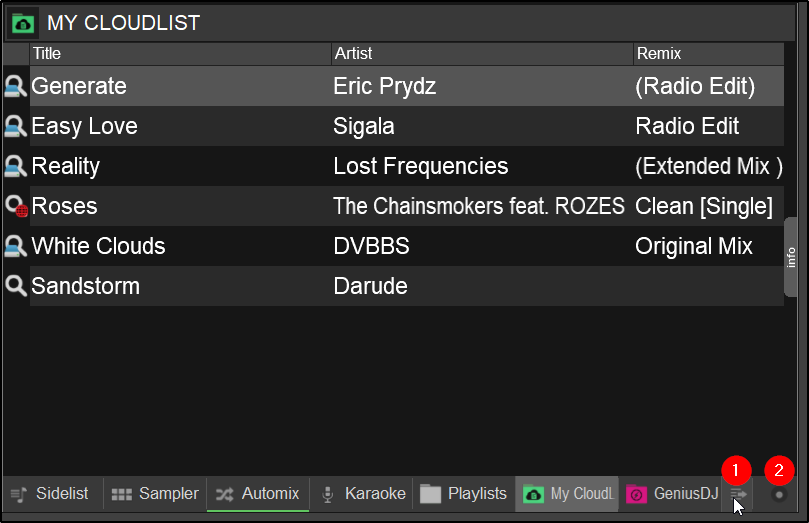Switch to the Sampler tab
The image size is (809, 523).
point(155,494)
